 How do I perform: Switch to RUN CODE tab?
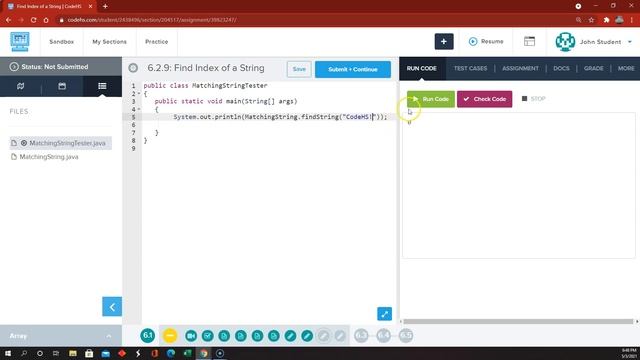(422, 68)
